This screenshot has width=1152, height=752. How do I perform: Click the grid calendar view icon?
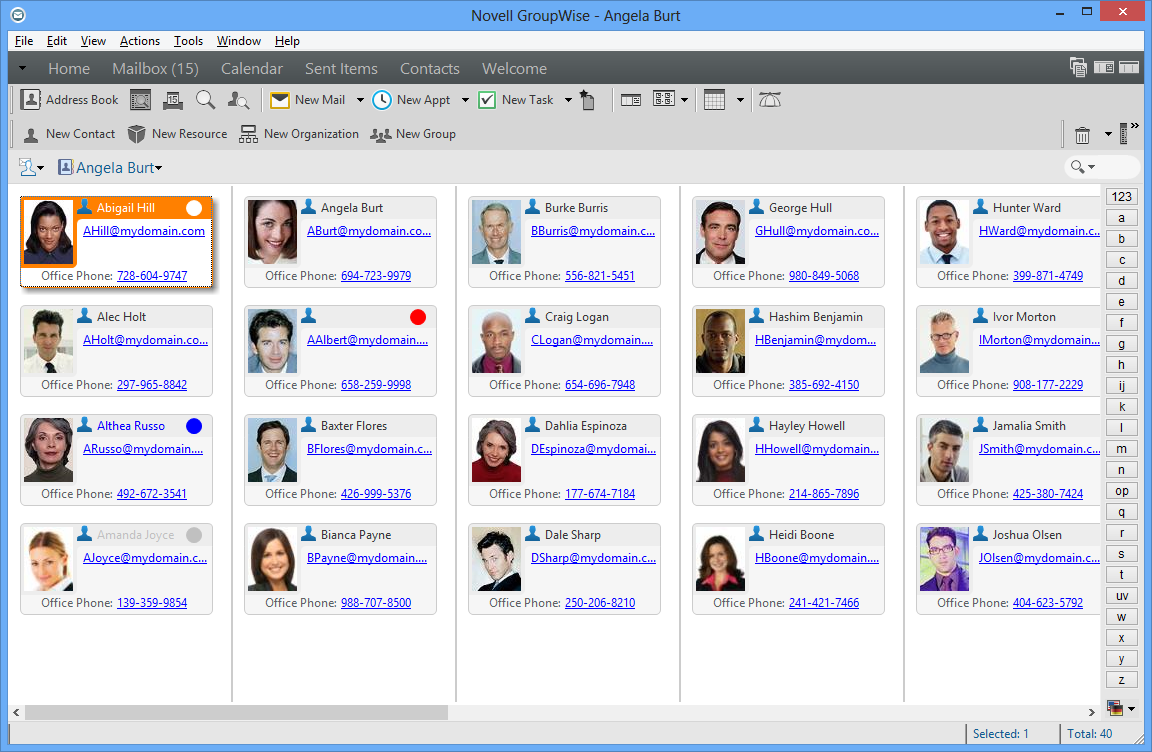(714, 100)
